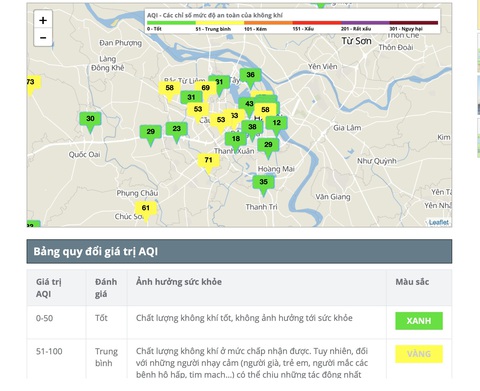Open the AQI 30 green marker
The height and width of the screenshot is (391, 480).
90,119
